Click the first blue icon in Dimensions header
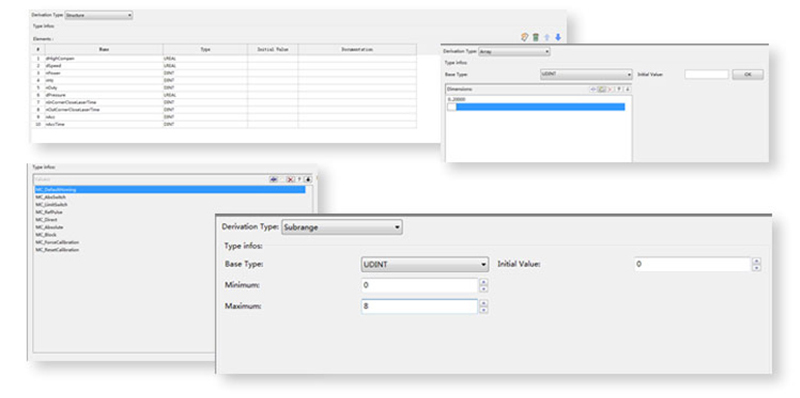Screen dimensions: 800x398 tap(593, 89)
